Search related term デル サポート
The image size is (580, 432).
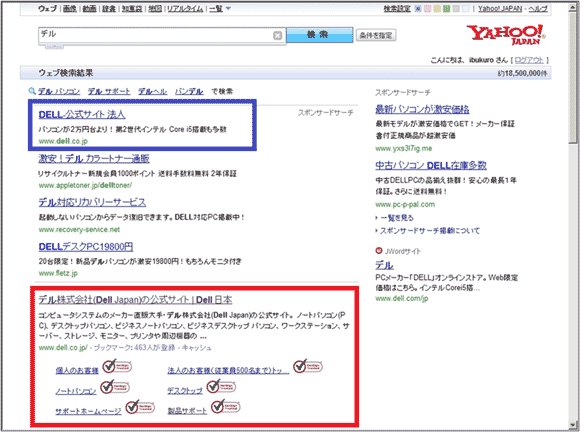tap(109, 91)
